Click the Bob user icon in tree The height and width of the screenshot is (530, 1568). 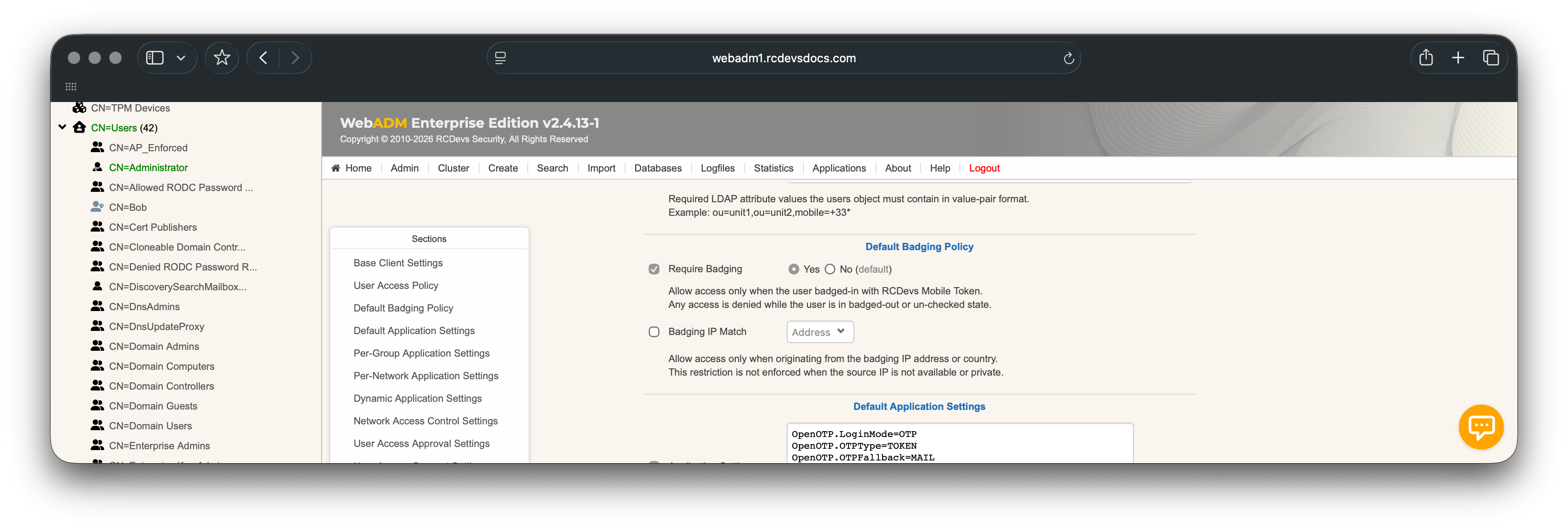click(97, 207)
